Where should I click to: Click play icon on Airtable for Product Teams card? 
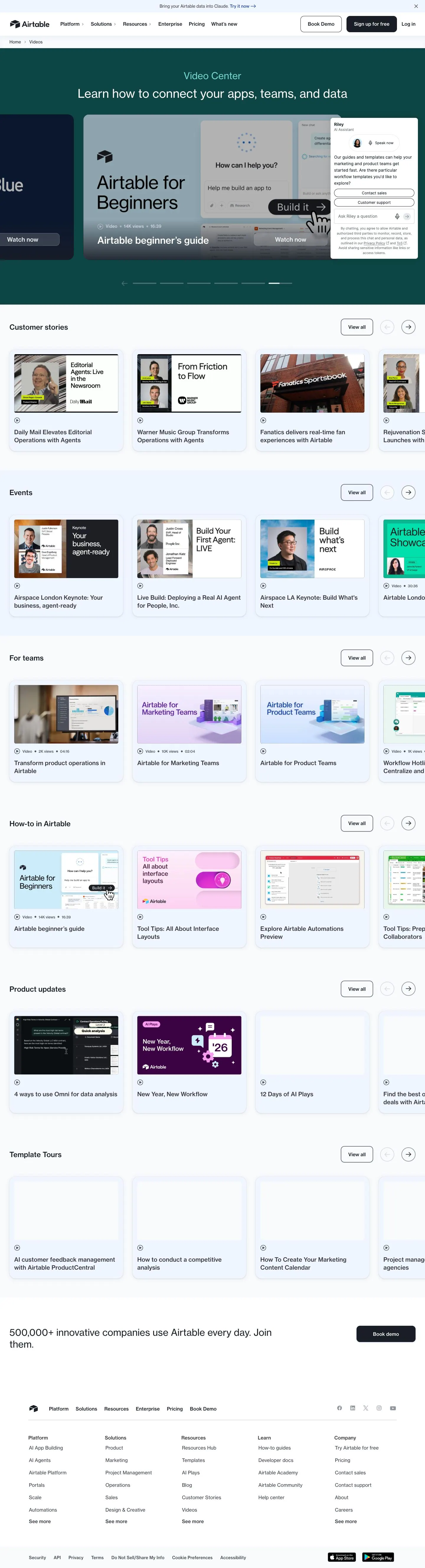point(263,751)
